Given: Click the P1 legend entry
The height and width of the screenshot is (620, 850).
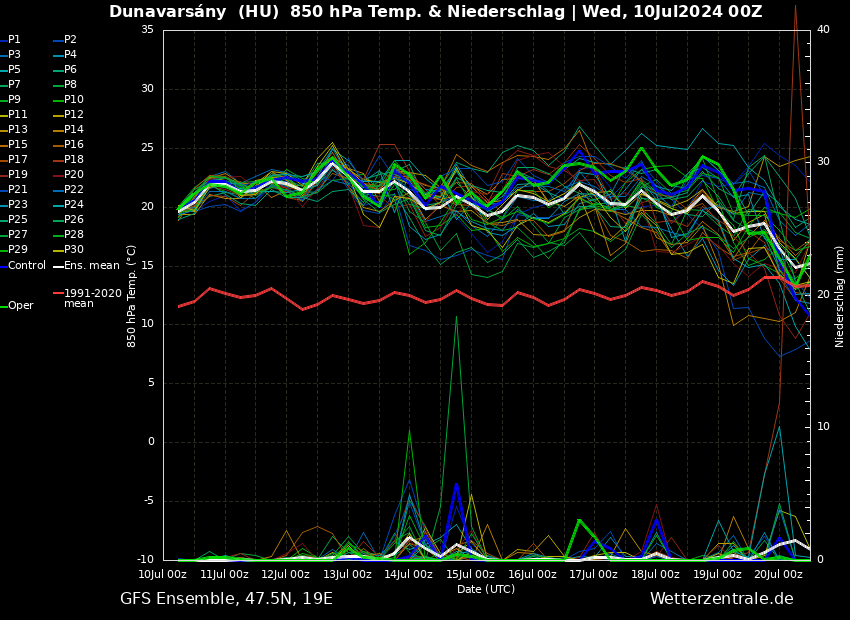Looking at the screenshot, I should point(14,40).
